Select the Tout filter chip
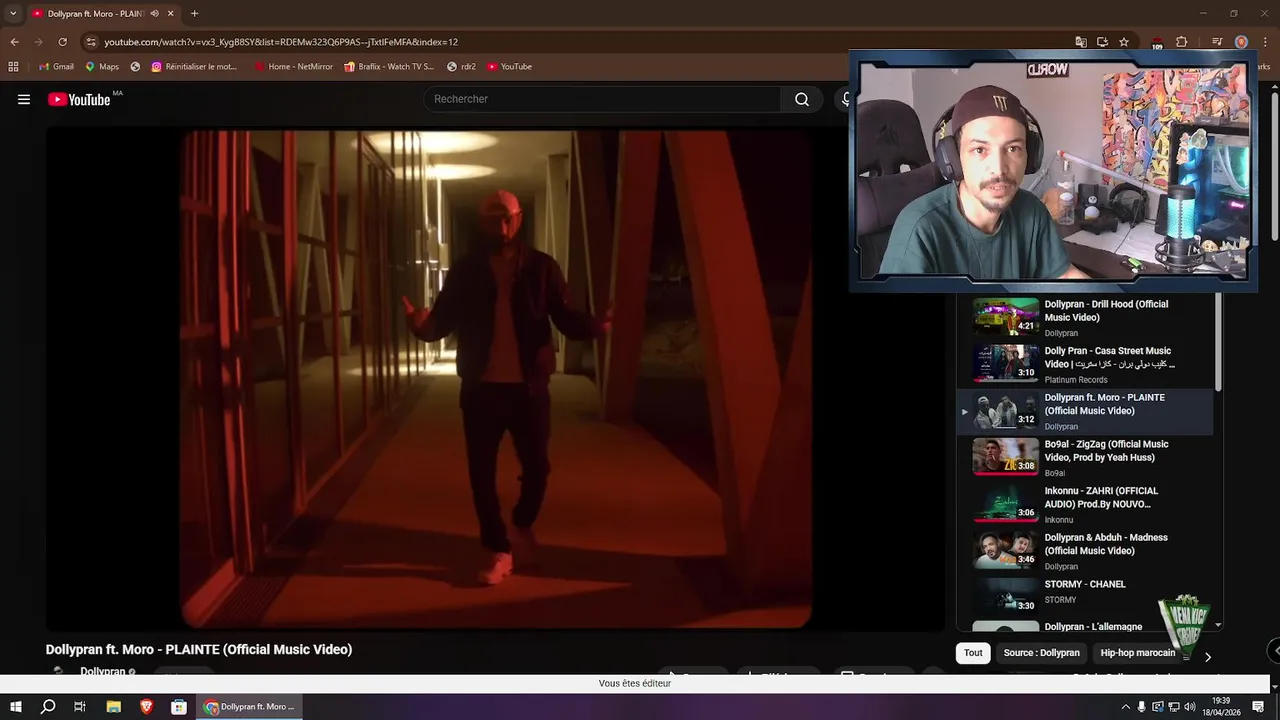Screen dimensions: 1280x720 click(x=973, y=653)
